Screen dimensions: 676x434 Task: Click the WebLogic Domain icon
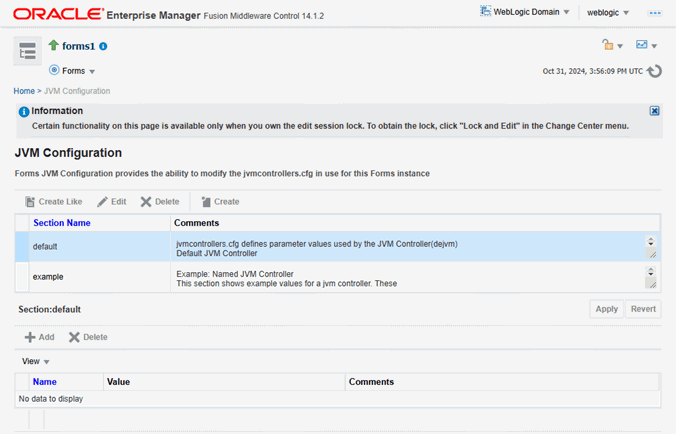[485, 11]
